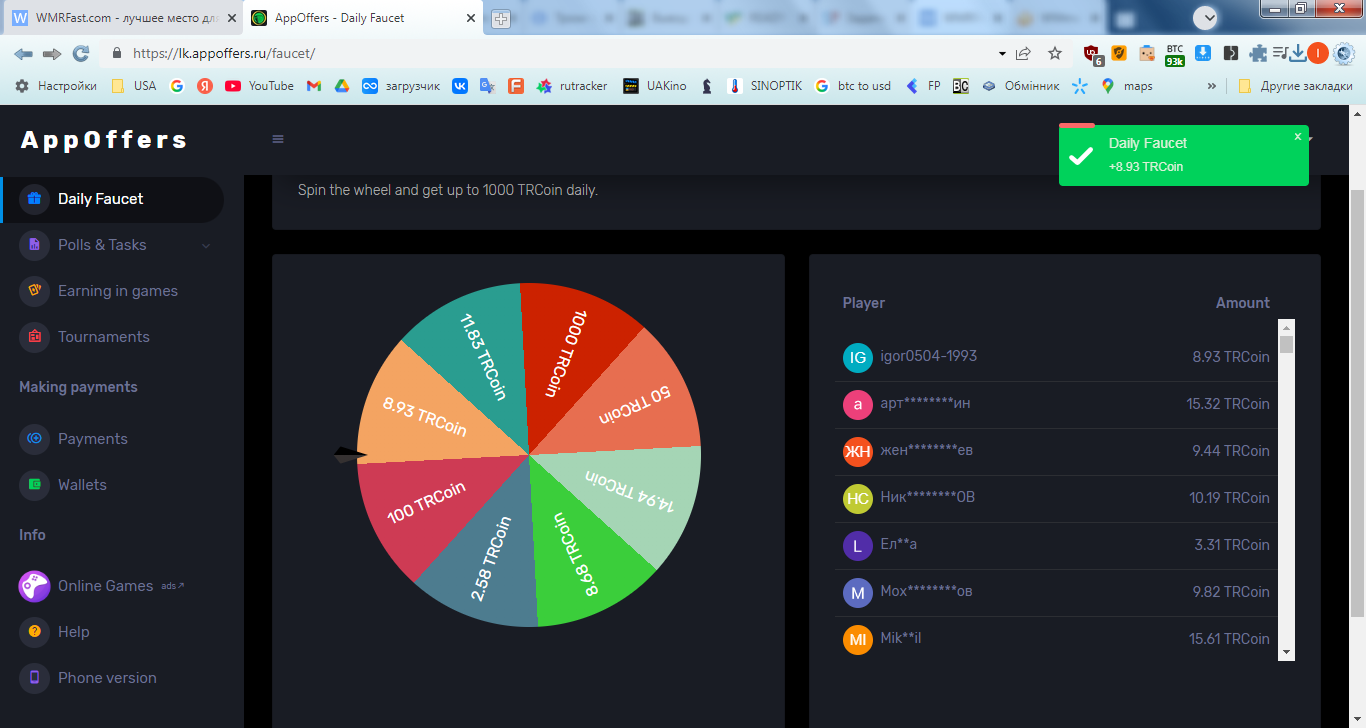Click the Online Games controller icon

click(x=34, y=586)
